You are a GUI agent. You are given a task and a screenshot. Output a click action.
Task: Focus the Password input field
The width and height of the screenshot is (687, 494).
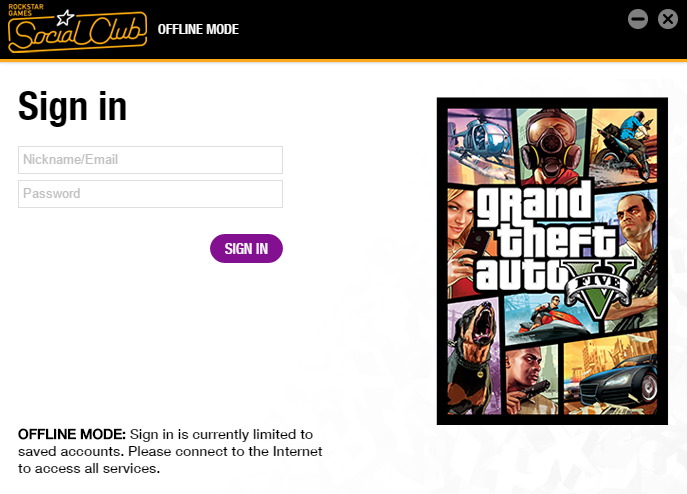[x=150, y=194]
